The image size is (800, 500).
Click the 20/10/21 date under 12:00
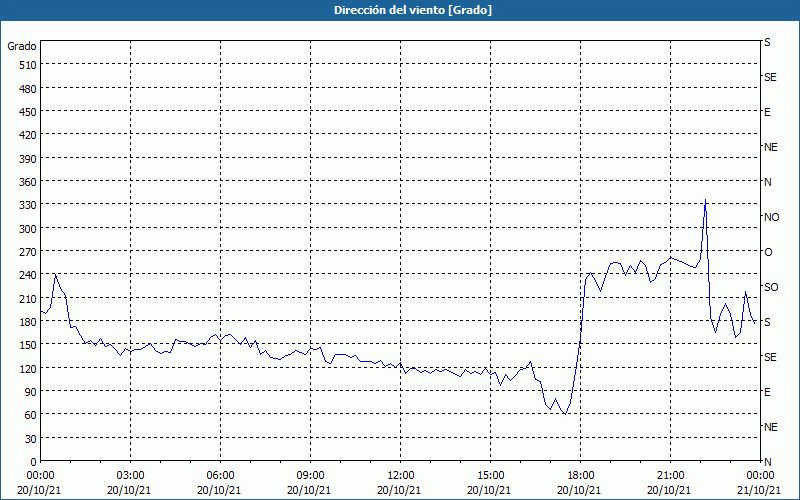(399, 490)
